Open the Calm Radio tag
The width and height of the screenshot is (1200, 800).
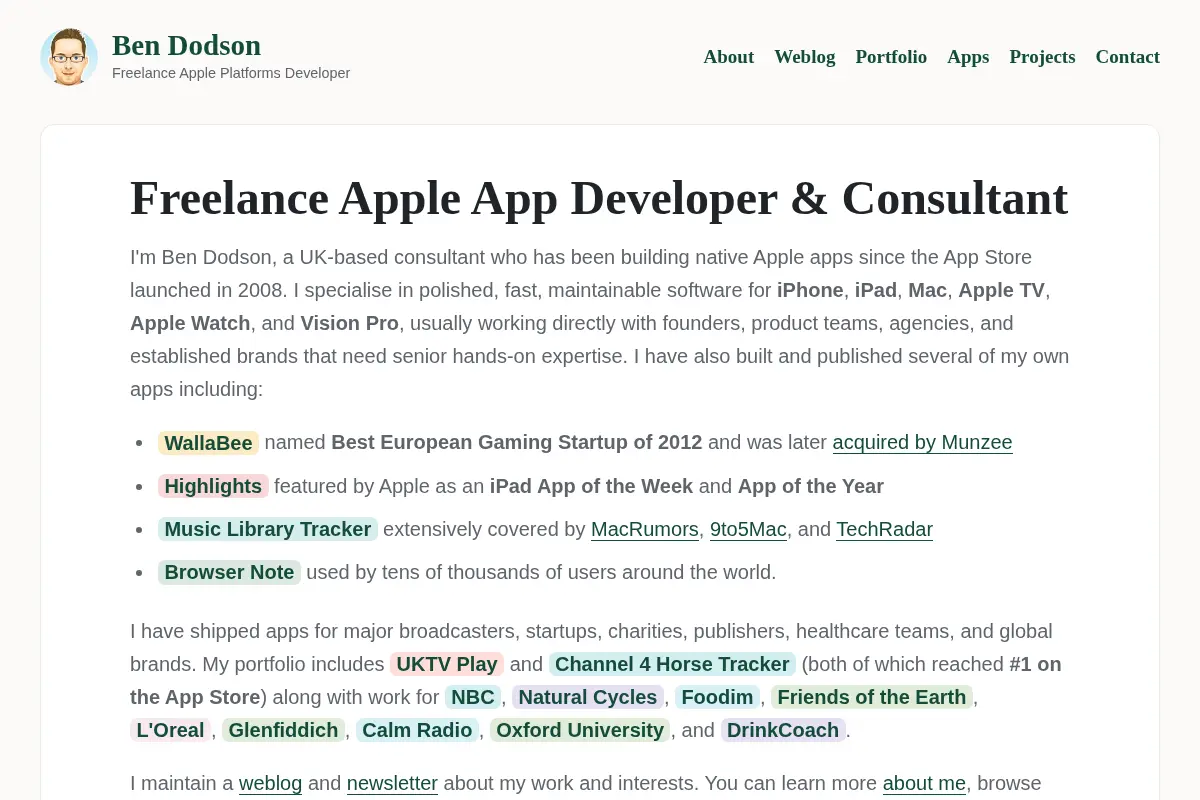pos(417,730)
